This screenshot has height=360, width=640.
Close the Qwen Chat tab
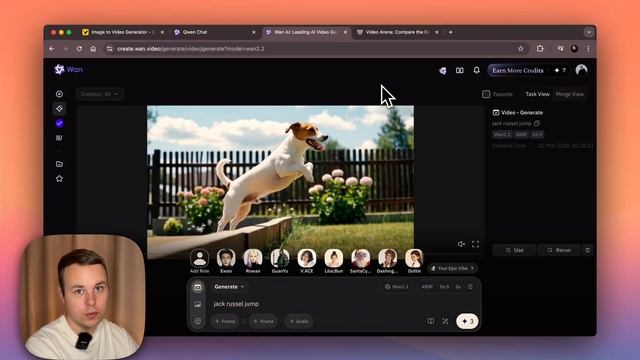[253, 32]
